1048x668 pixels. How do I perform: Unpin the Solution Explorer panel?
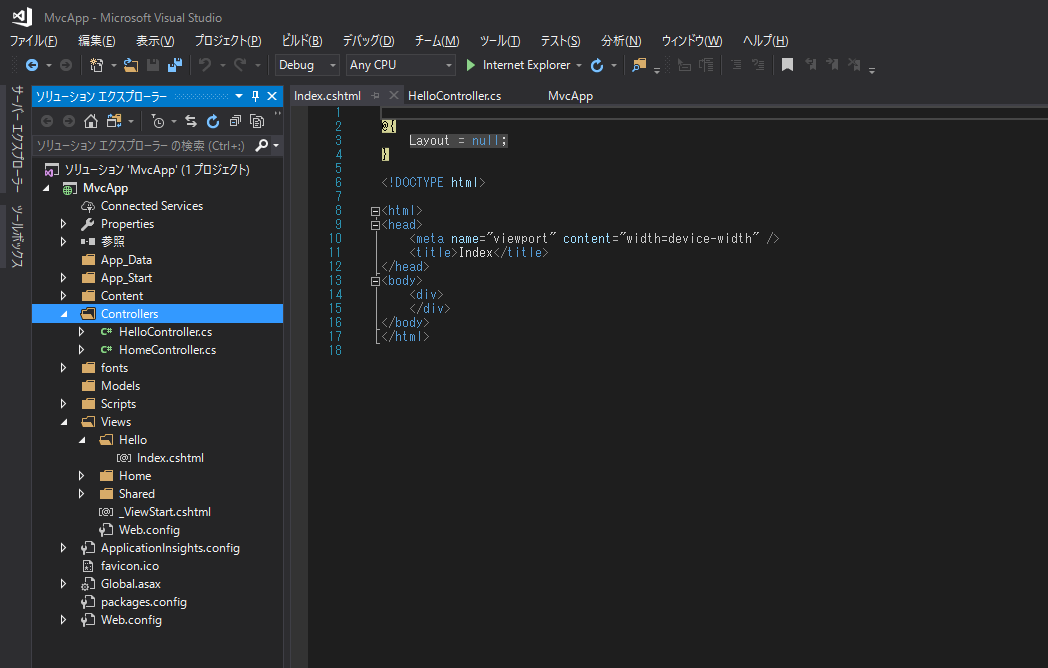[257, 96]
